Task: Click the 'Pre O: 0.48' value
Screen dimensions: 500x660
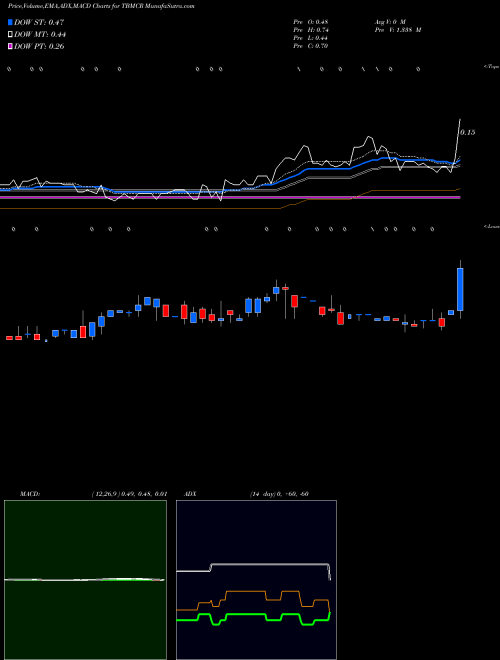Action: point(311,22)
